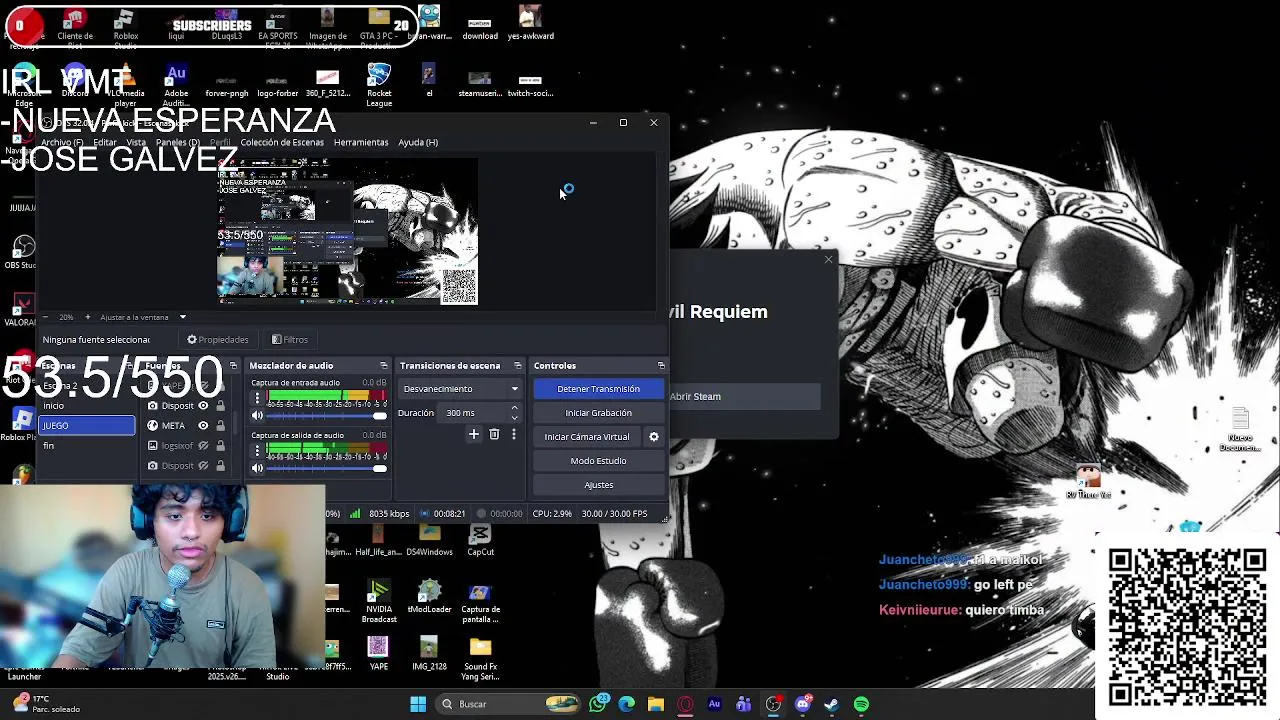Toggle visibility of first Disposit source
1280x720 pixels.
203,406
